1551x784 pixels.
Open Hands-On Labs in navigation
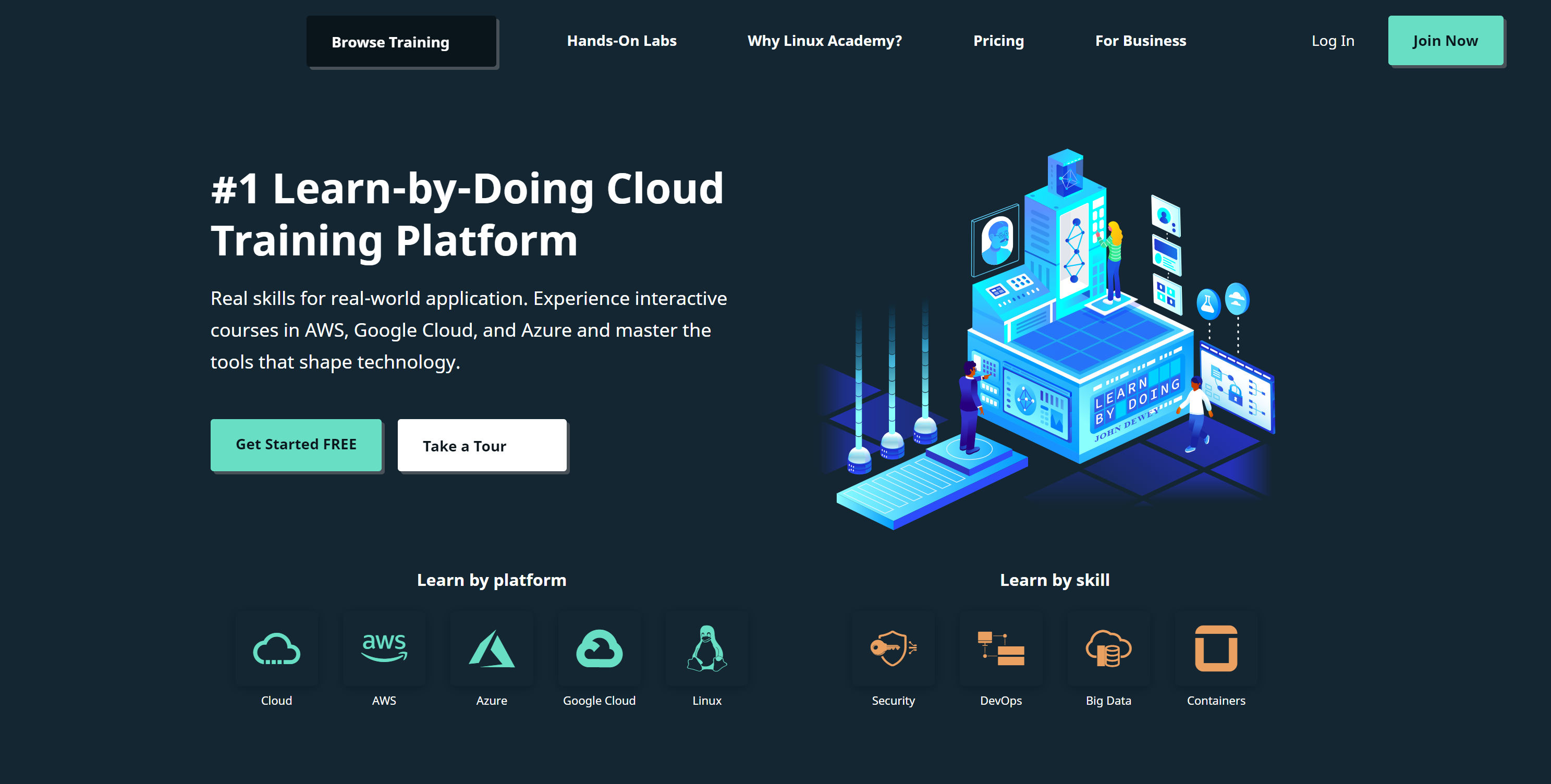tap(621, 41)
